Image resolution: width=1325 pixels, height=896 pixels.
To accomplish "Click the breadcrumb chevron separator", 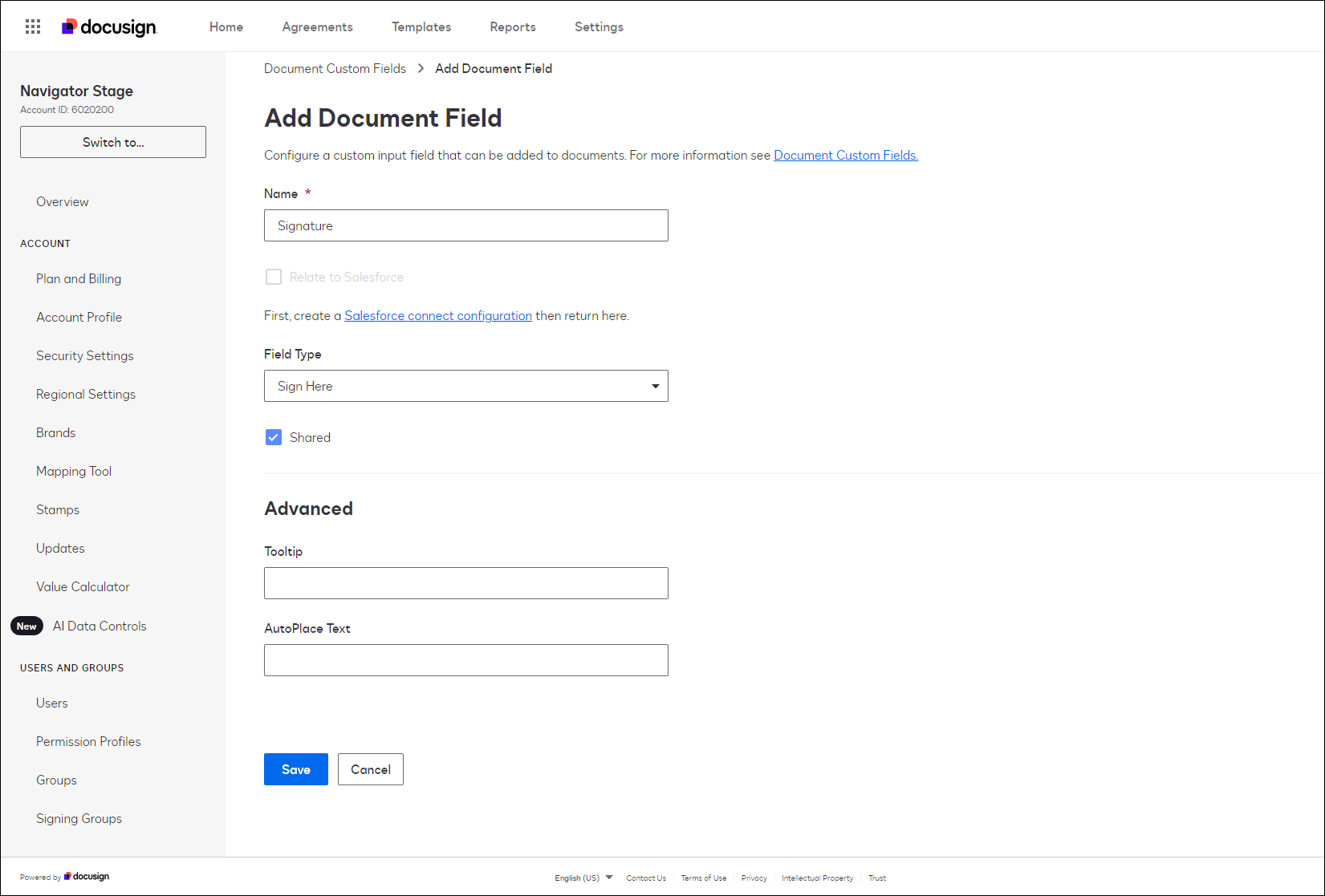I will 421,69.
